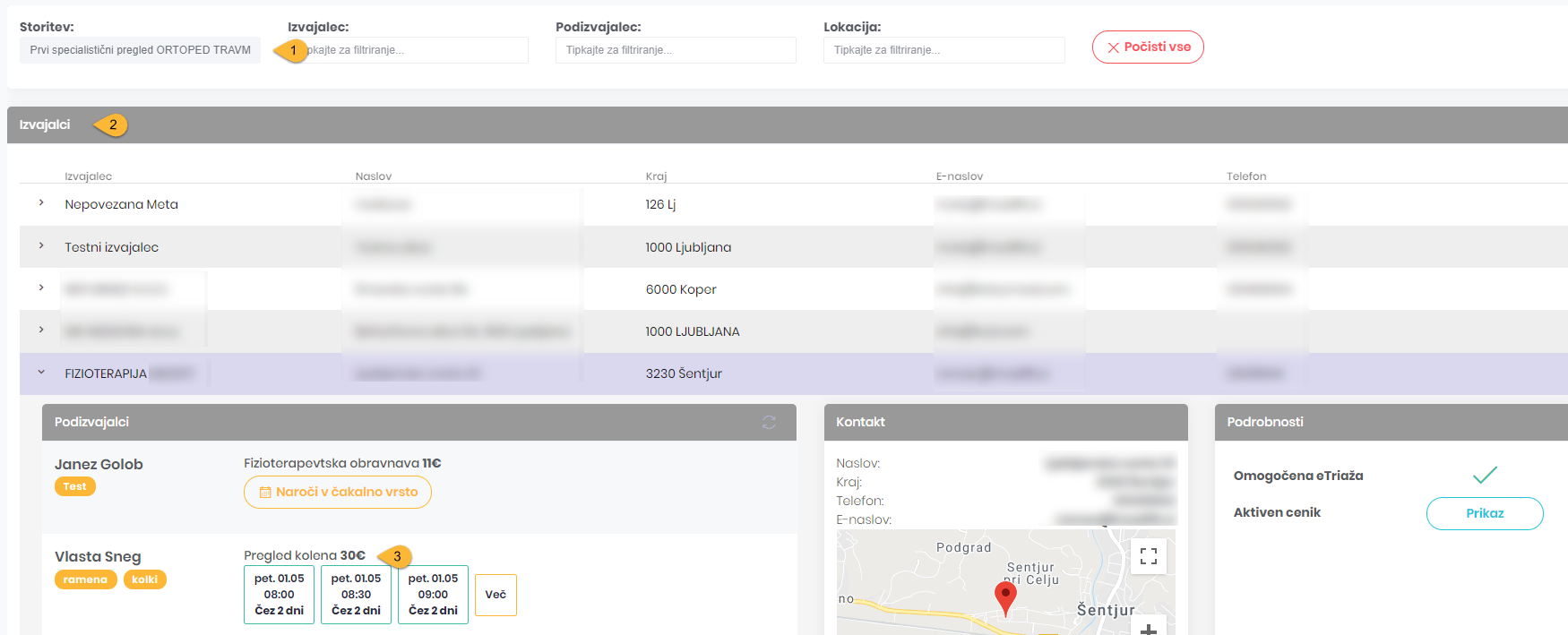Show more slots with Več
This screenshot has width=1568, height=635.
click(x=495, y=595)
